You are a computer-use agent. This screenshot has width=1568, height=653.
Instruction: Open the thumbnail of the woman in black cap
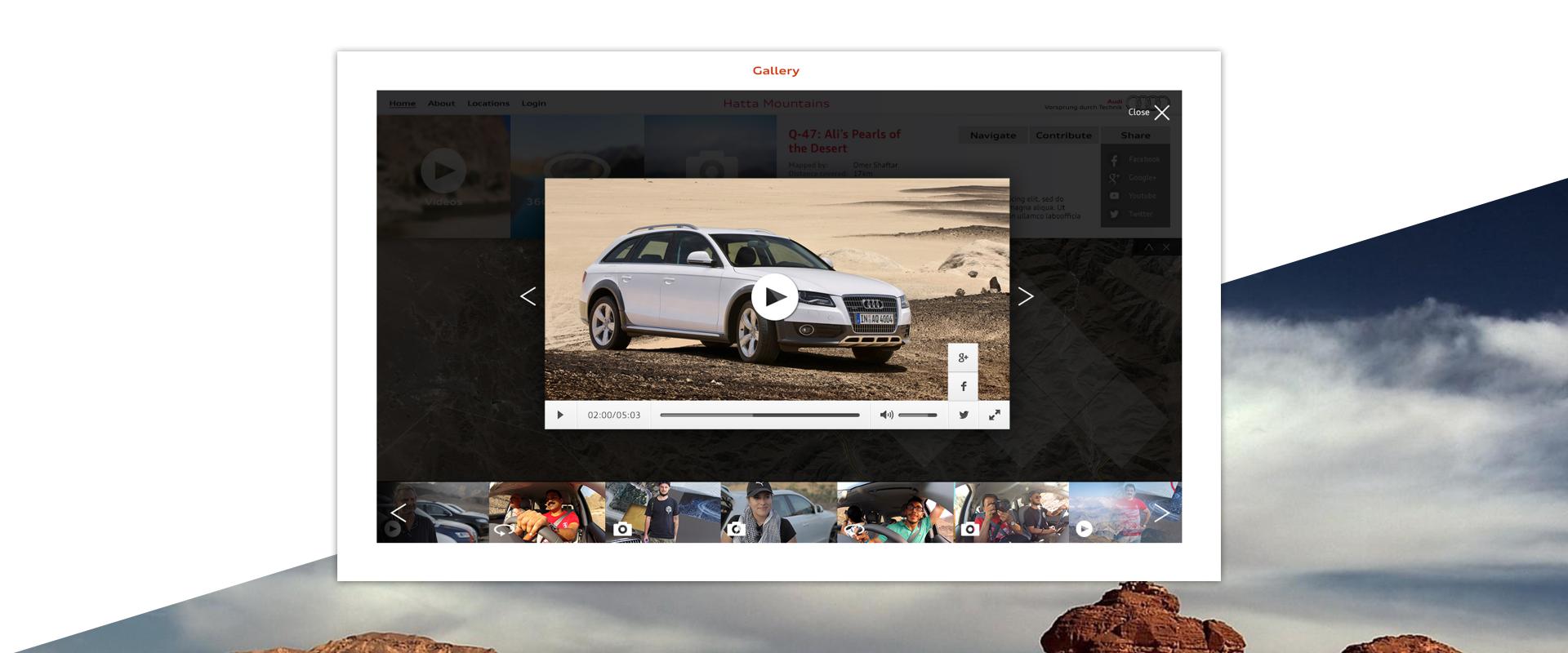[x=778, y=512]
